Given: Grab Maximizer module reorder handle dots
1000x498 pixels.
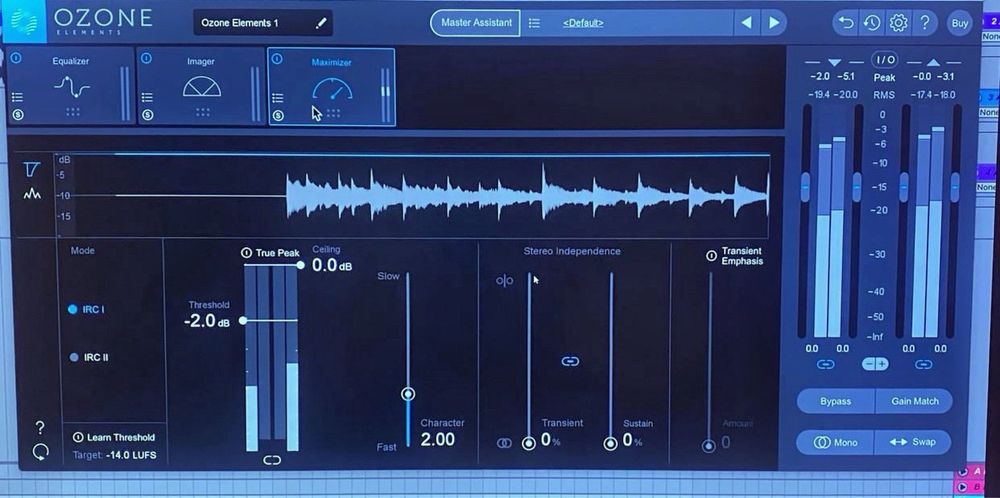Looking at the screenshot, I should (x=333, y=113).
